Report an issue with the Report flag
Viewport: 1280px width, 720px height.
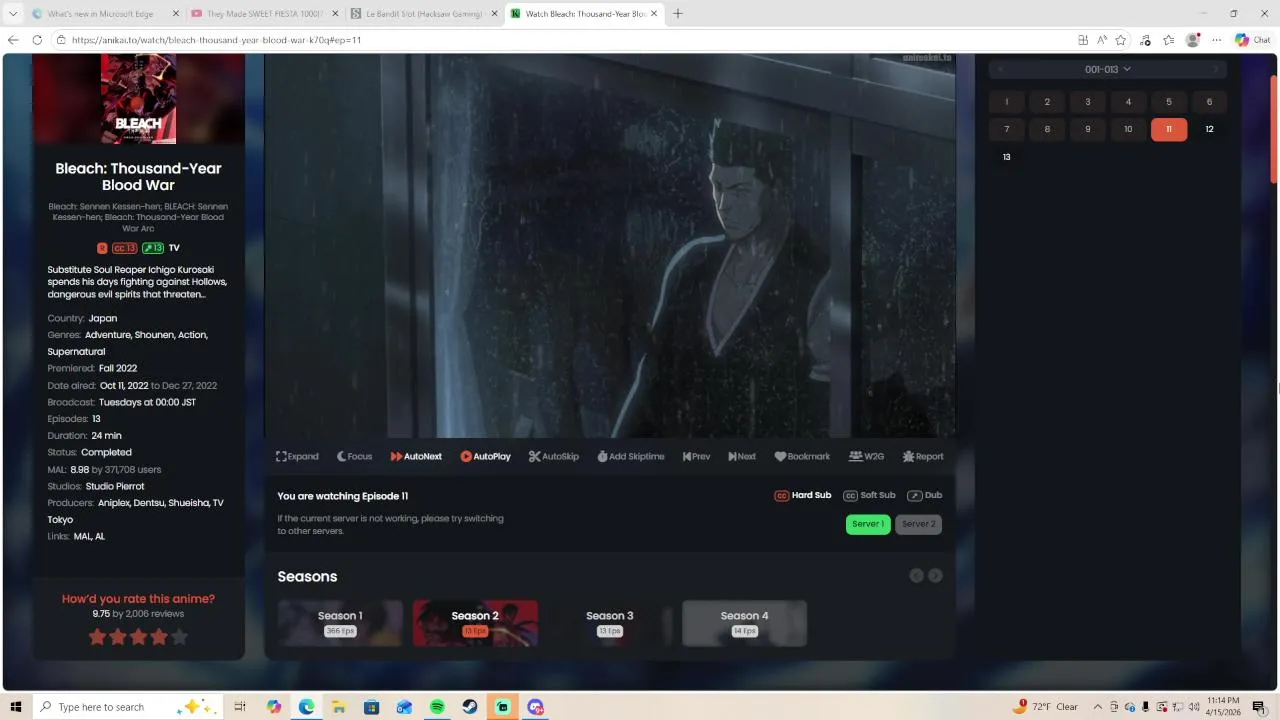pos(923,456)
